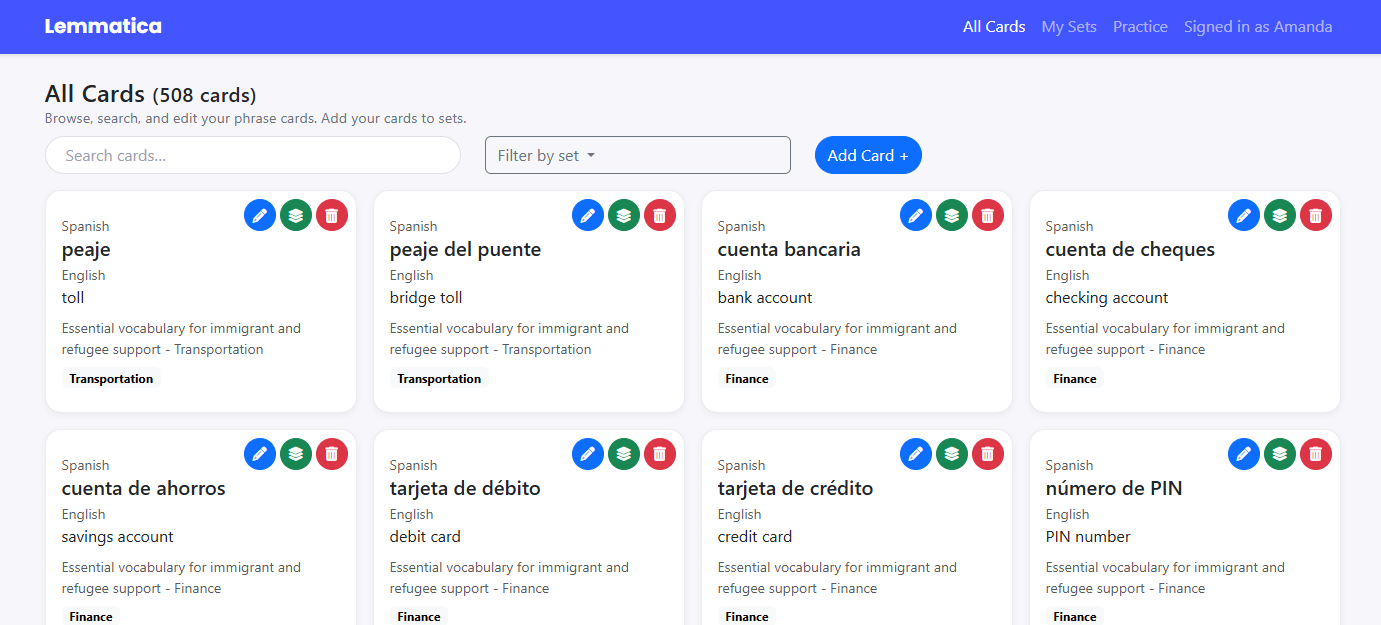Add "tarjeta de débito" to a set
The width and height of the screenshot is (1381, 625).
(623, 453)
